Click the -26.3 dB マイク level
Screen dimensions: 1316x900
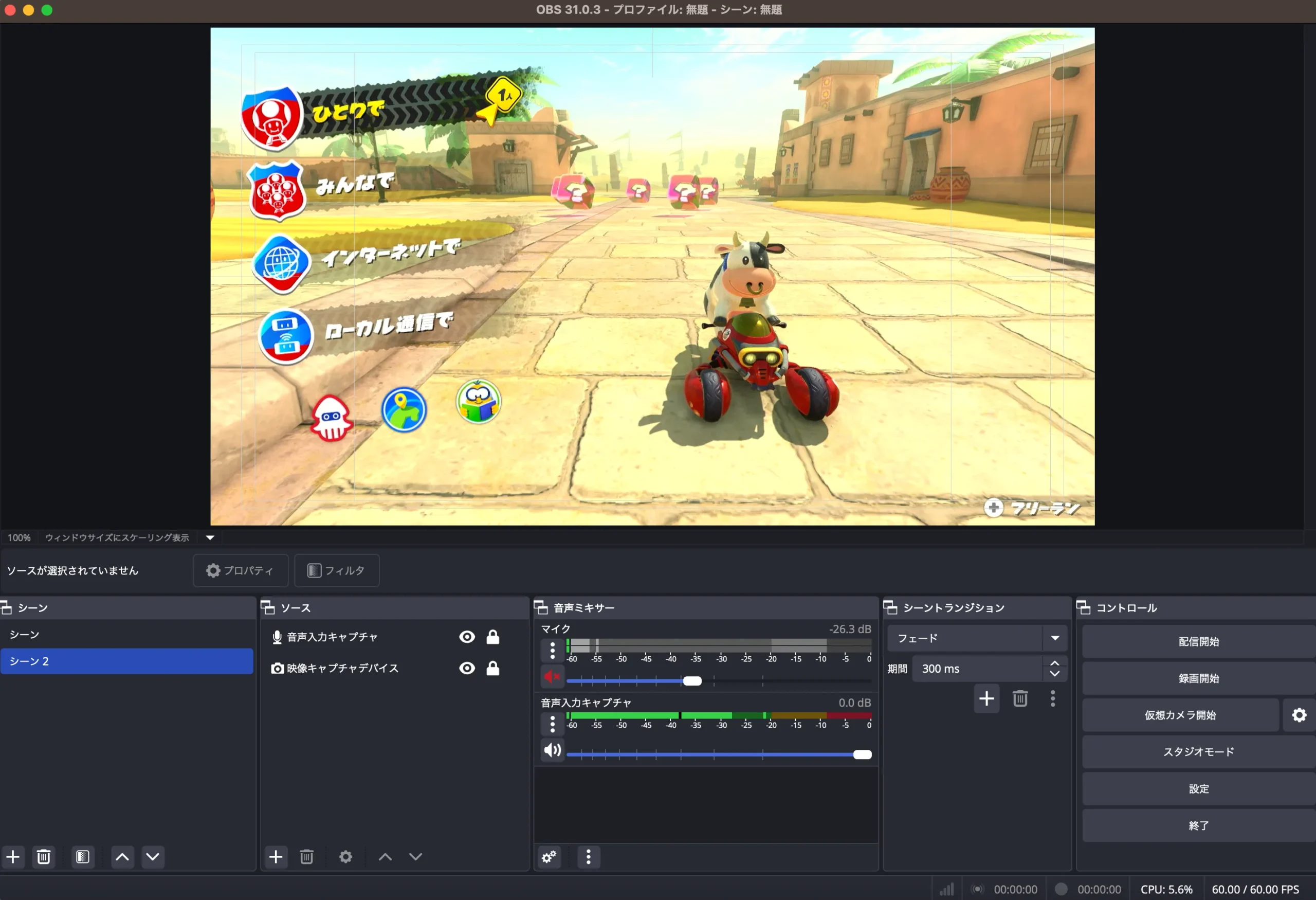[x=850, y=628]
